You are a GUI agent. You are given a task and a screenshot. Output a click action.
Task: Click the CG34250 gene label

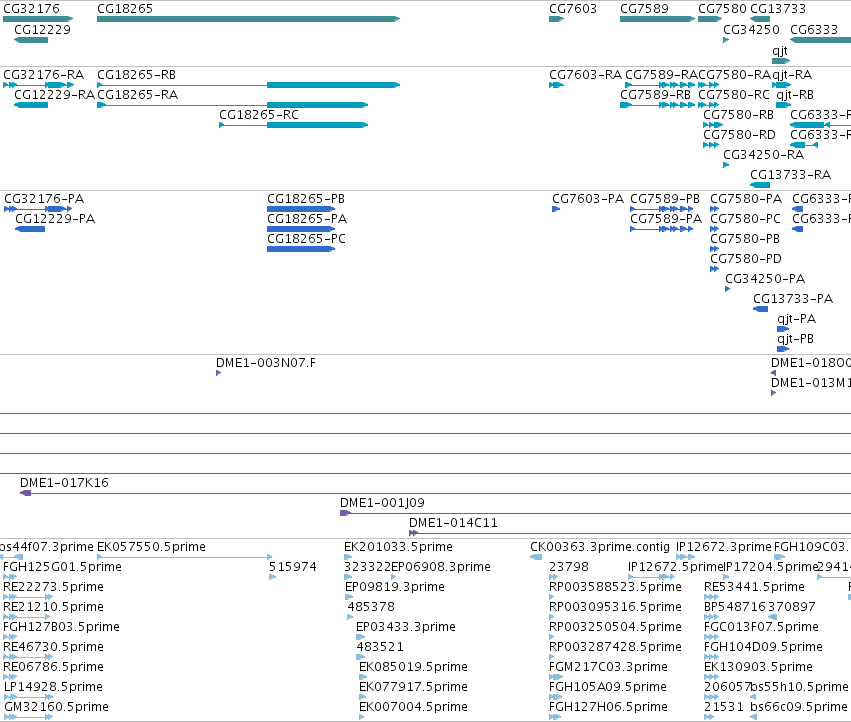click(x=751, y=29)
